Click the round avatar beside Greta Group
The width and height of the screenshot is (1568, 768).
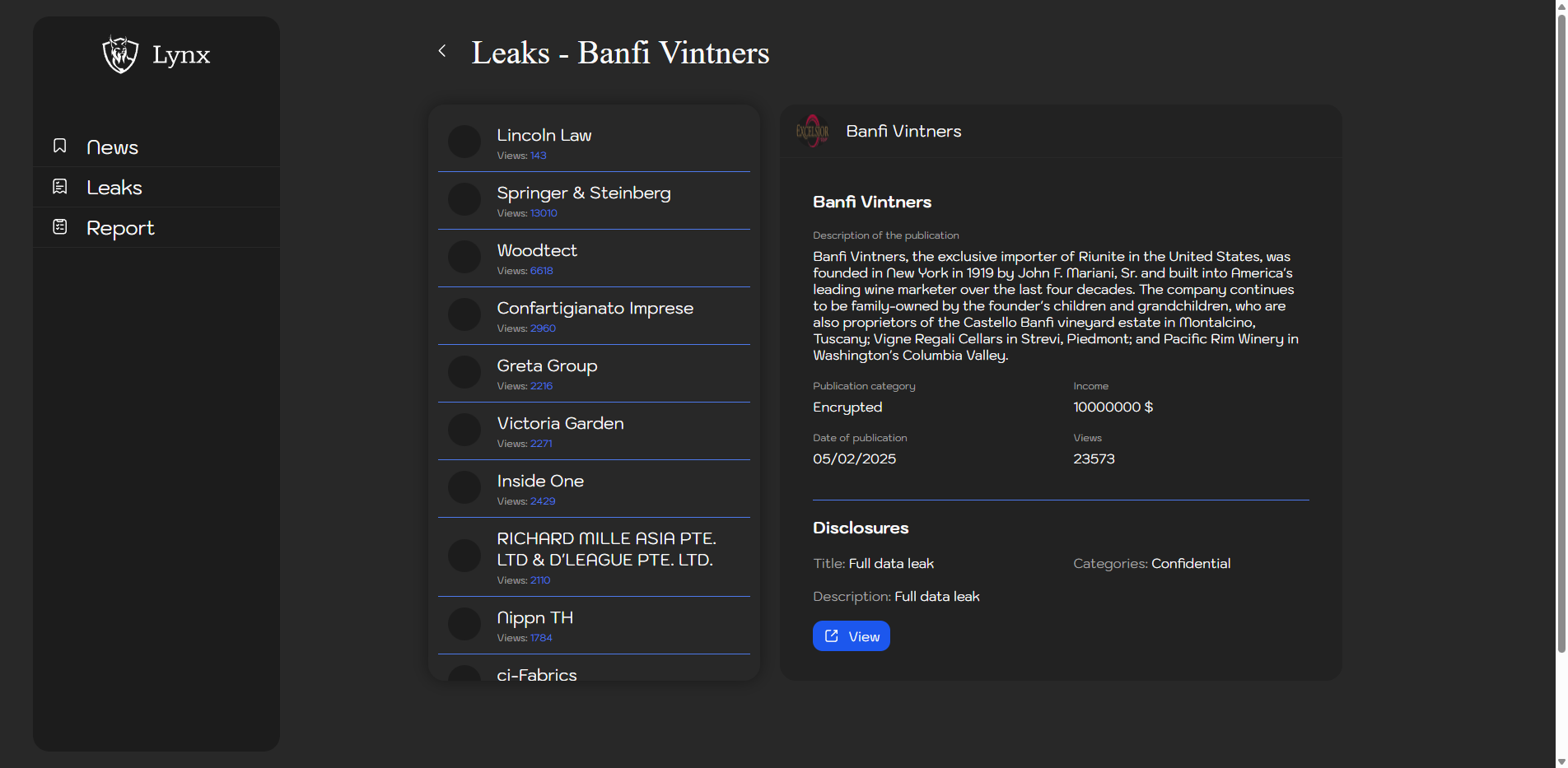pos(464,372)
